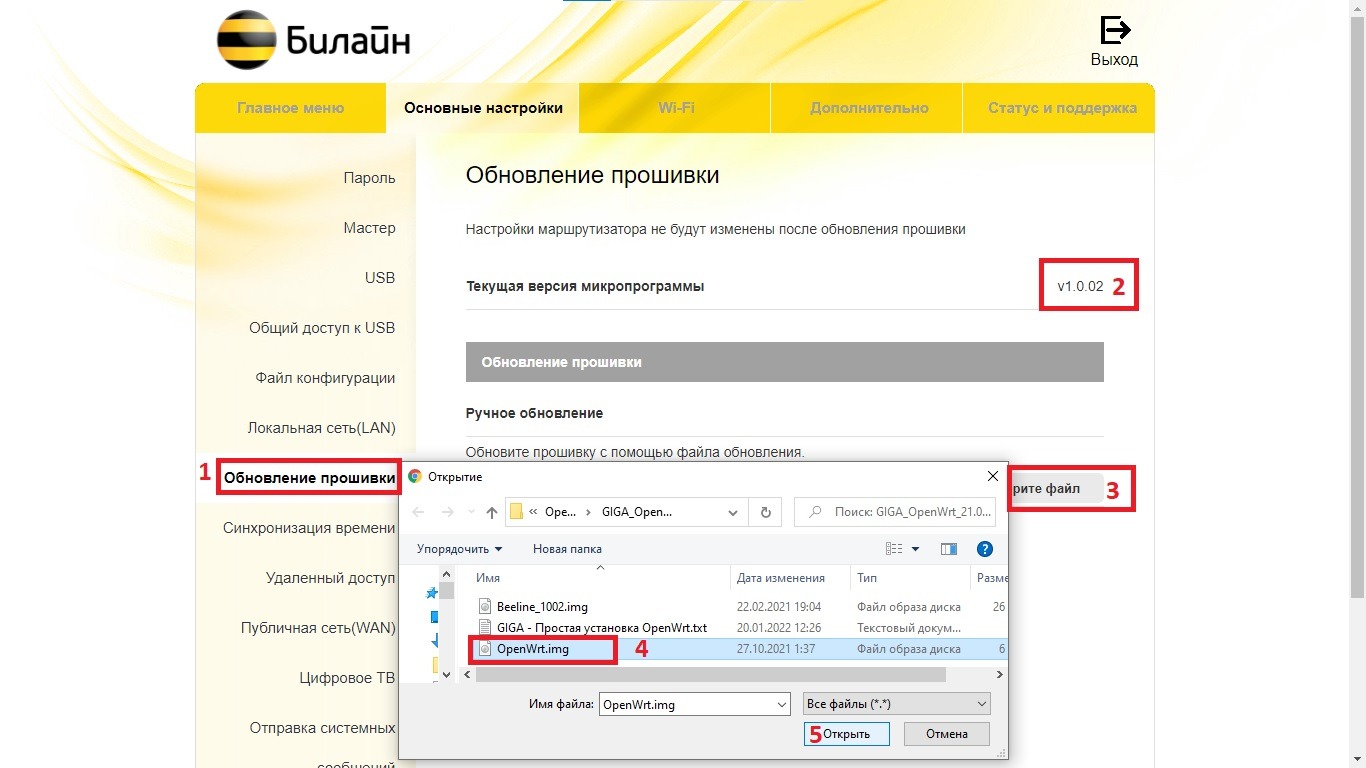Go back using the dialog's back arrow
The height and width of the screenshot is (768, 1366).
coord(419,512)
